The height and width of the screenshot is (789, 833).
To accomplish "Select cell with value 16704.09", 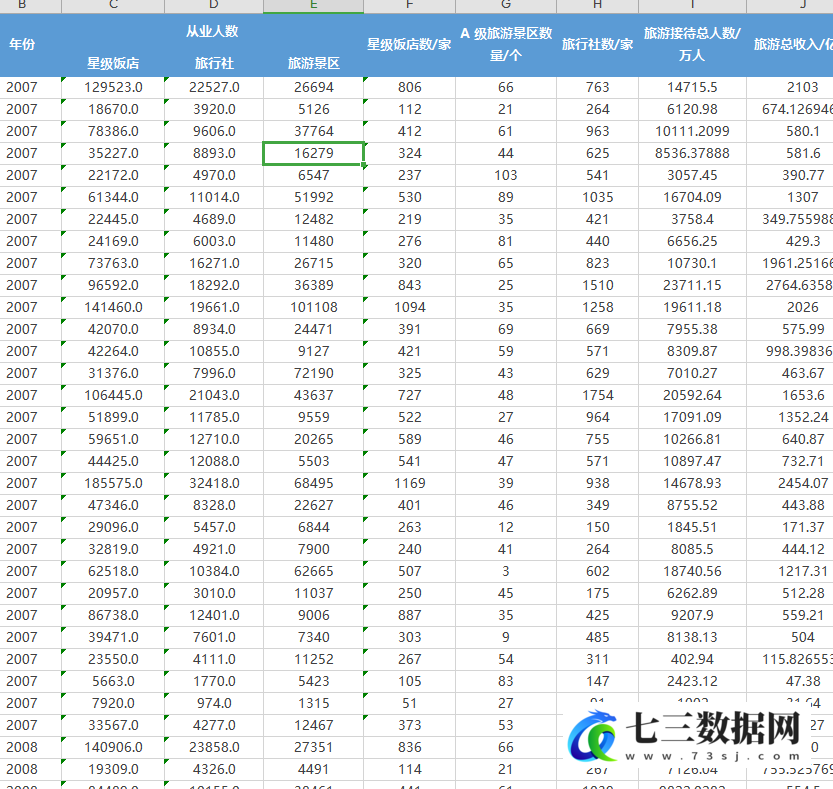I will click(x=692, y=198).
